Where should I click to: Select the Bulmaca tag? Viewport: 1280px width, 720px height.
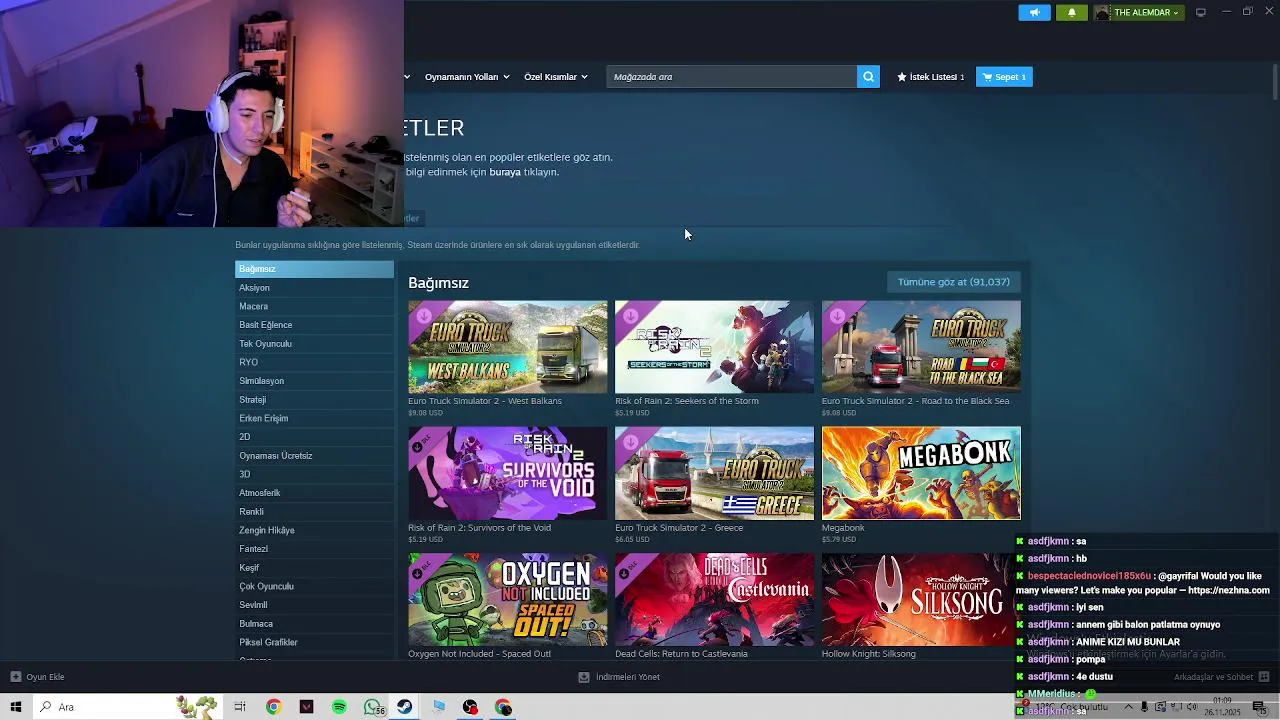click(314, 624)
